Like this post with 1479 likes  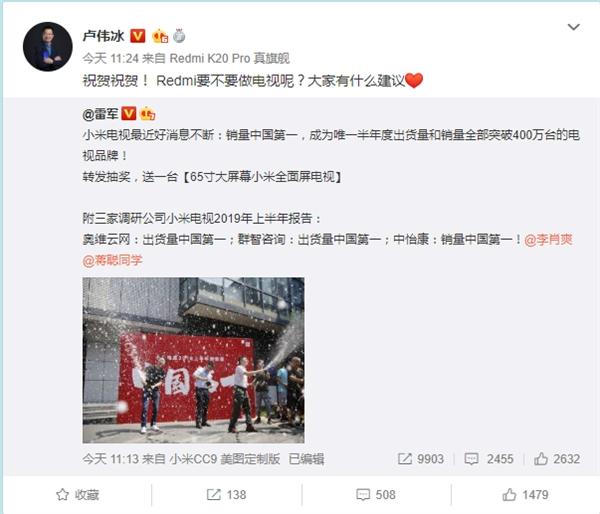click(x=525, y=494)
